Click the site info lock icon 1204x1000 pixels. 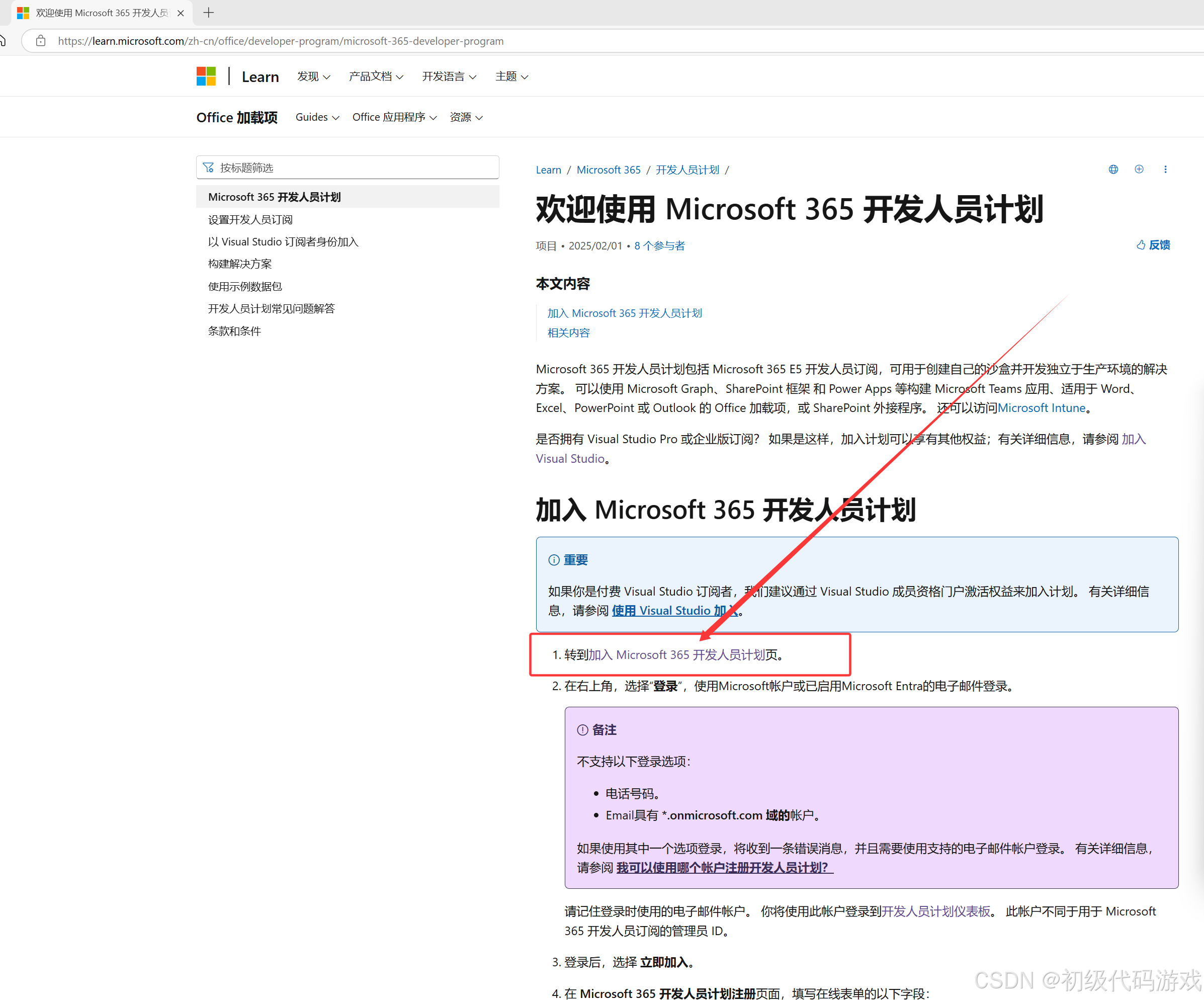coord(41,41)
